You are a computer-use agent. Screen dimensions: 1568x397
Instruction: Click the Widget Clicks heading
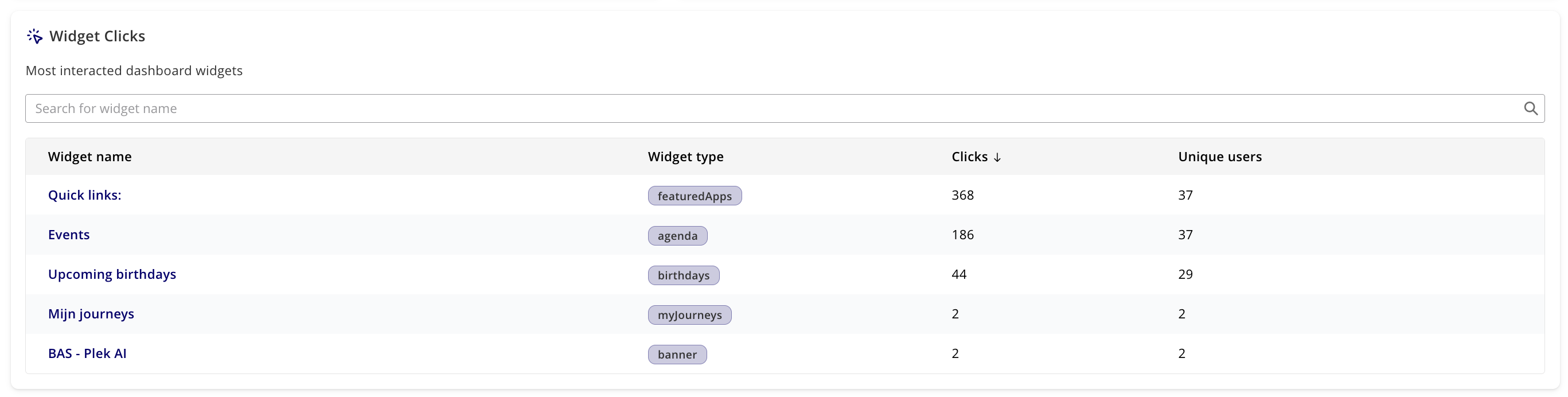pos(97,36)
